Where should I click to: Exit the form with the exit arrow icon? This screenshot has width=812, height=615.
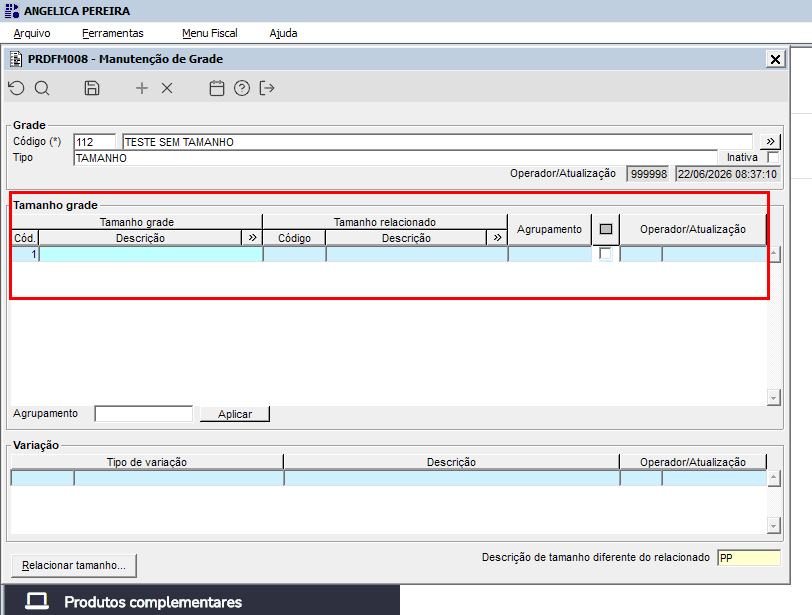[267, 88]
